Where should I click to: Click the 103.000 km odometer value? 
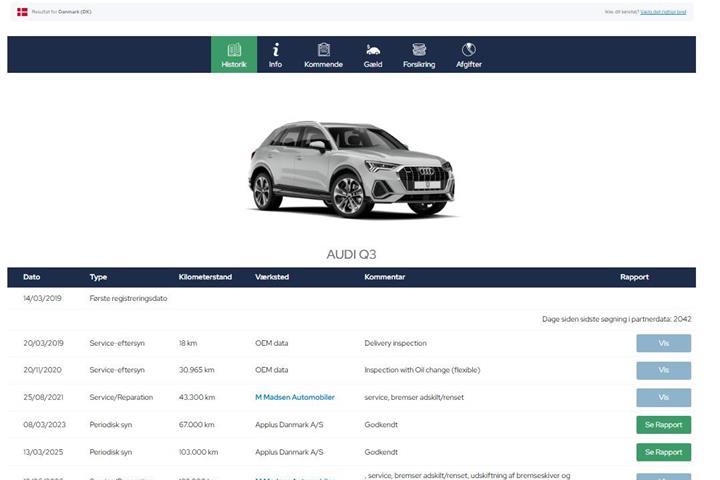[x=198, y=452]
